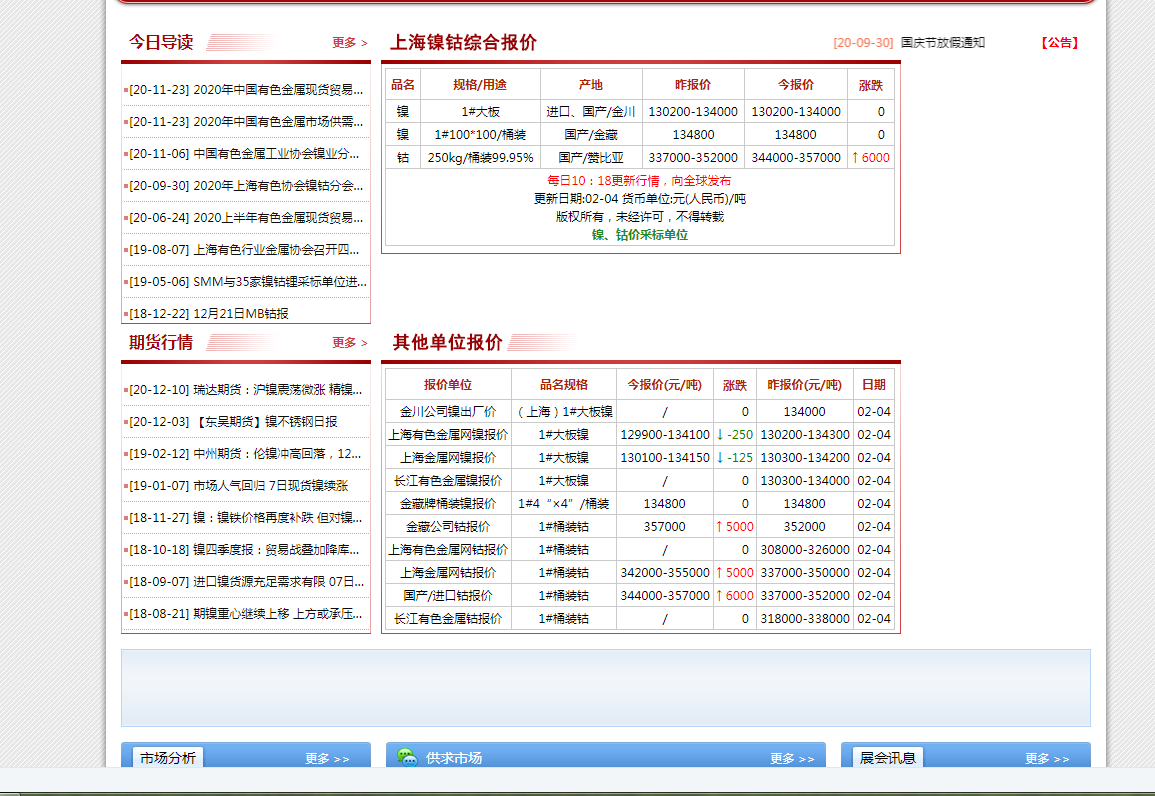Click 上海金属网镍报价 row name
1155x796 pixels.
(448, 457)
